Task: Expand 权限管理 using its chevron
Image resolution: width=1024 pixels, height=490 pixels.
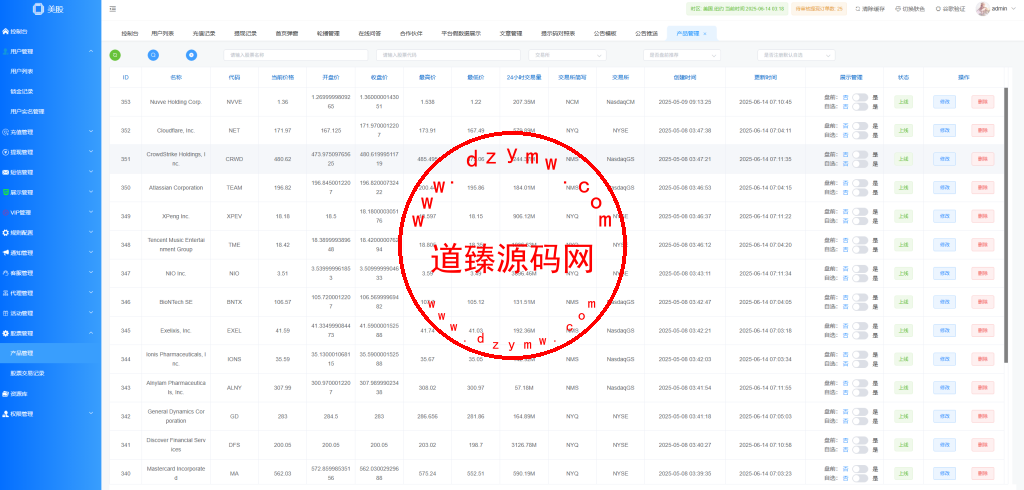Action: (x=91, y=414)
